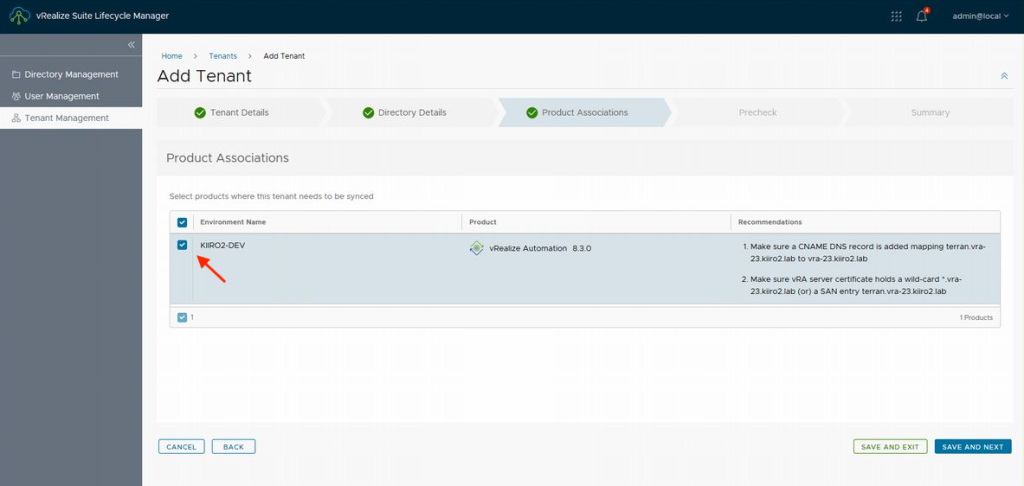Click the Summary step

(930, 112)
